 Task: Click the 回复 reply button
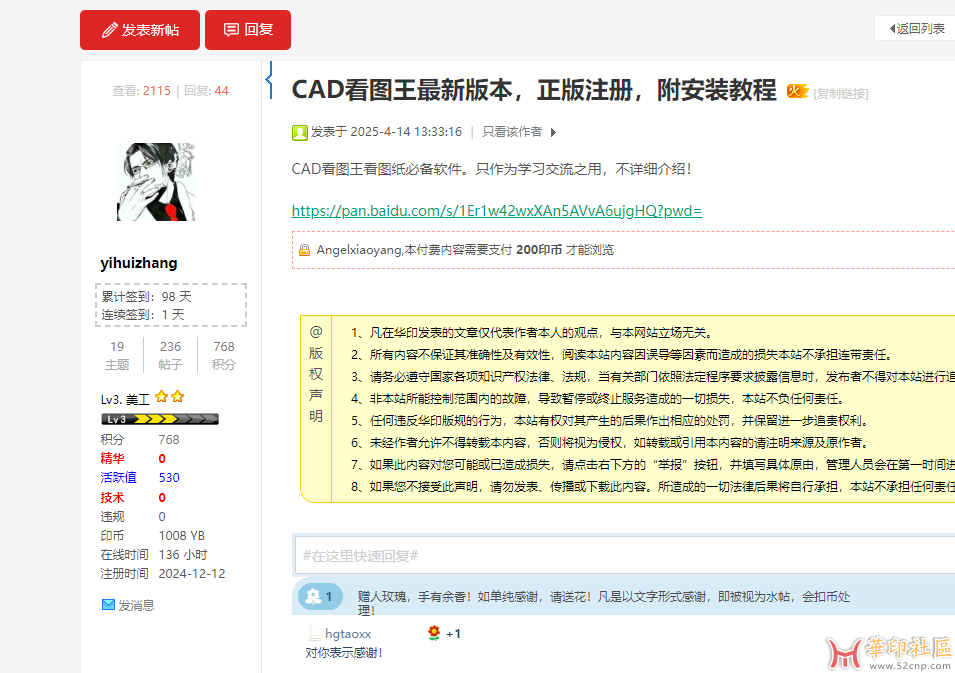[248, 30]
